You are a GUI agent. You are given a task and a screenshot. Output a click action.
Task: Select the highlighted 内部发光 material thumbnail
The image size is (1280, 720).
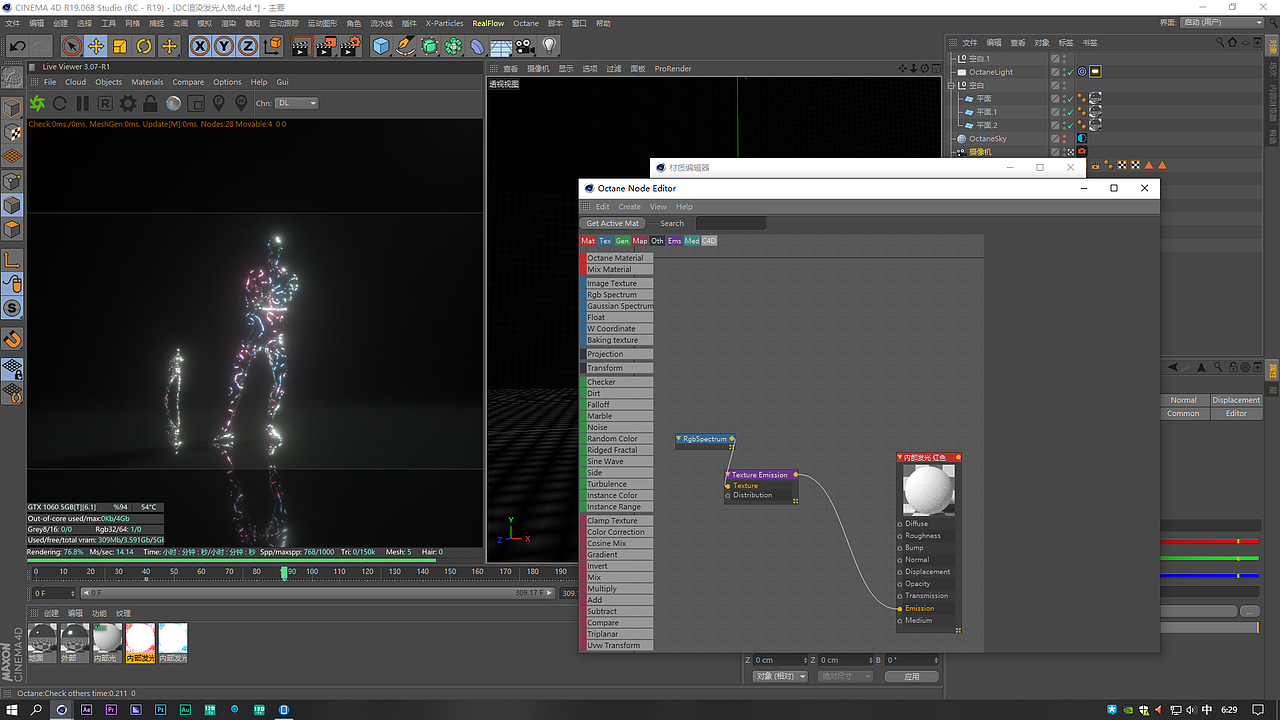141,641
